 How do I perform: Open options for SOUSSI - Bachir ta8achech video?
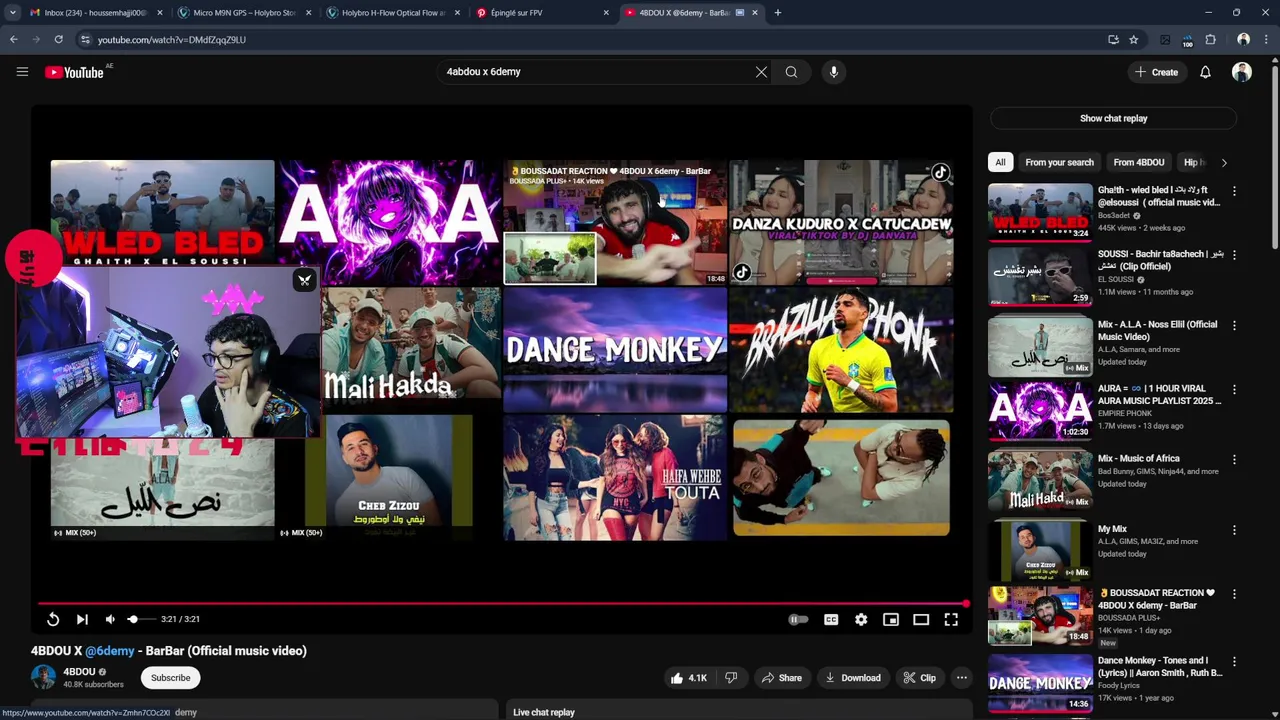[x=1234, y=255]
